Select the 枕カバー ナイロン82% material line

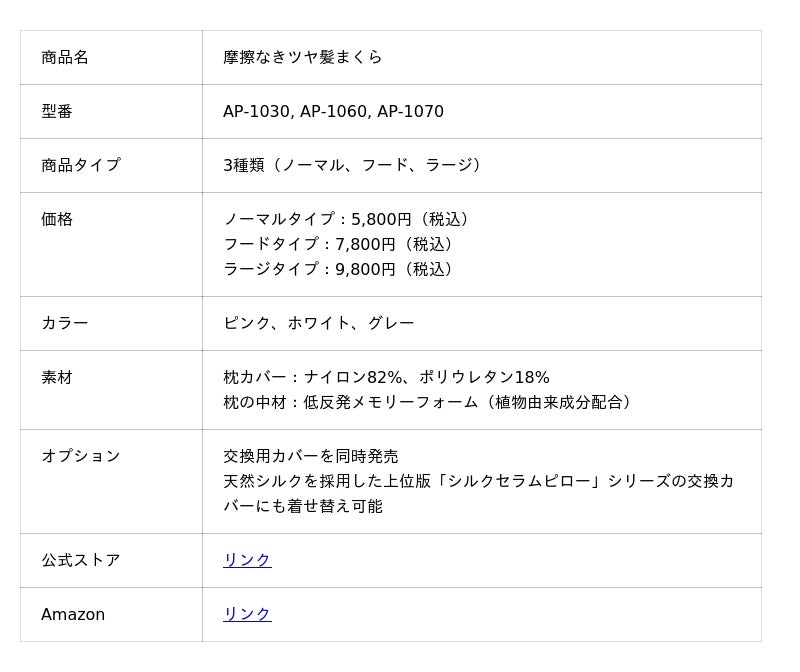(x=386, y=377)
